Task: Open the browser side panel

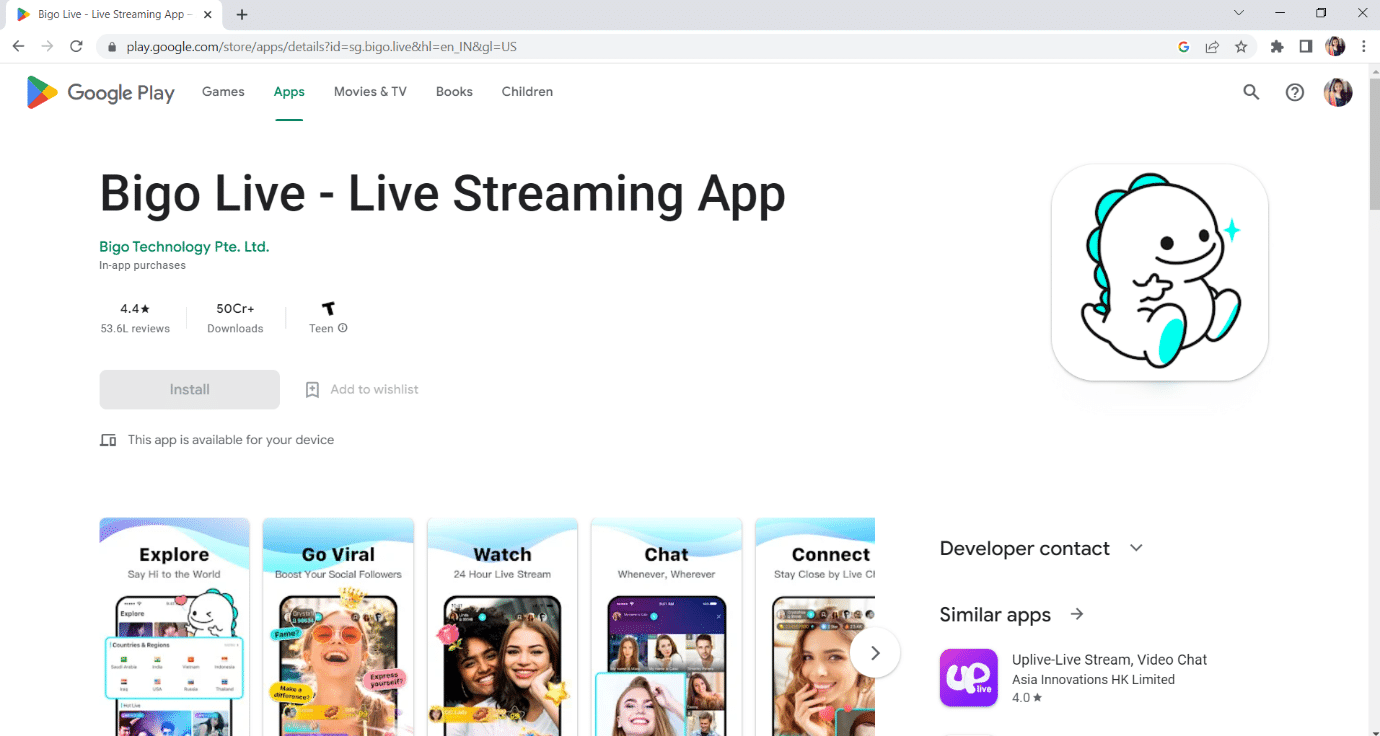Action: [x=1306, y=46]
